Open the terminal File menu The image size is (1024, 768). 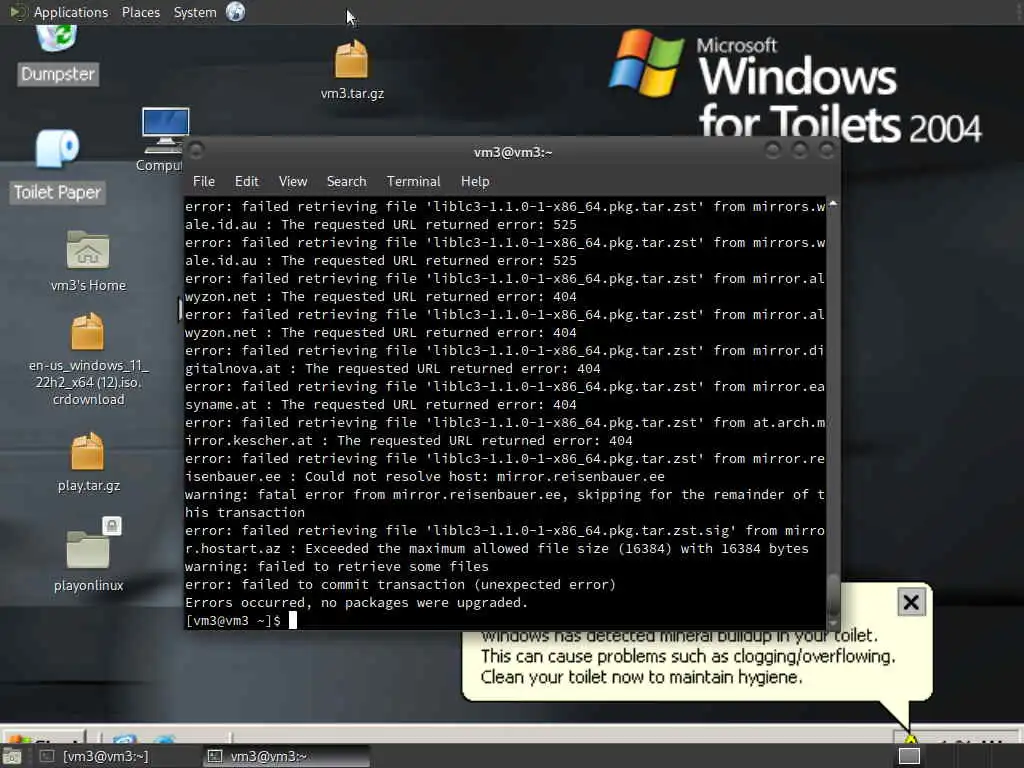pos(204,182)
